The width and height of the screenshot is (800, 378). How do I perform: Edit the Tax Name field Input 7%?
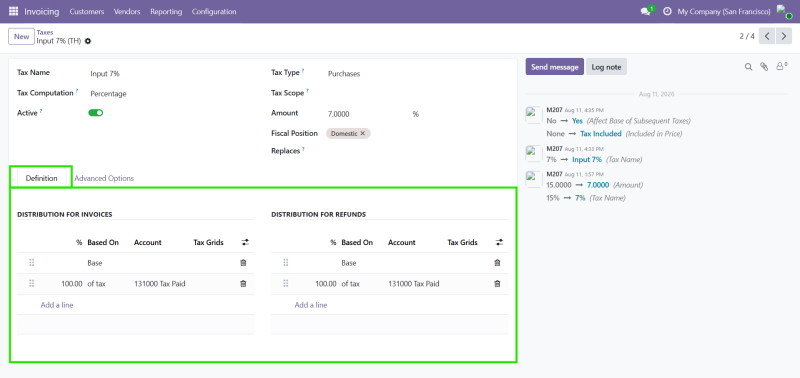pos(171,73)
